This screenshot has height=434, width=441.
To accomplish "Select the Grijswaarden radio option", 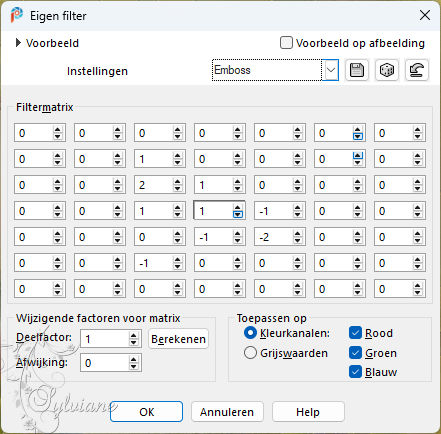I will [x=250, y=353].
